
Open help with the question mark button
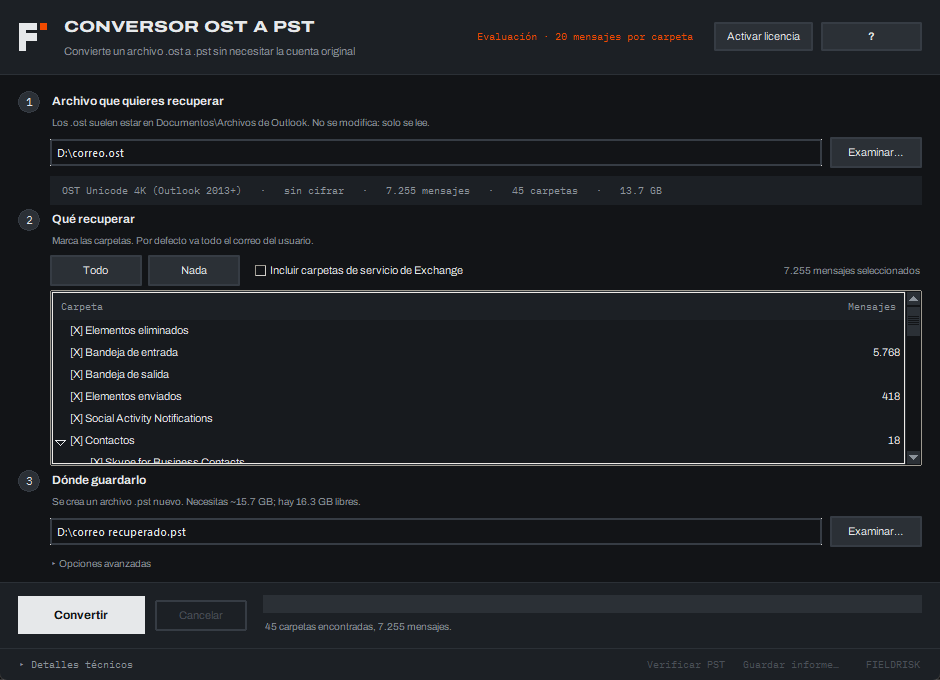pos(871,37)
